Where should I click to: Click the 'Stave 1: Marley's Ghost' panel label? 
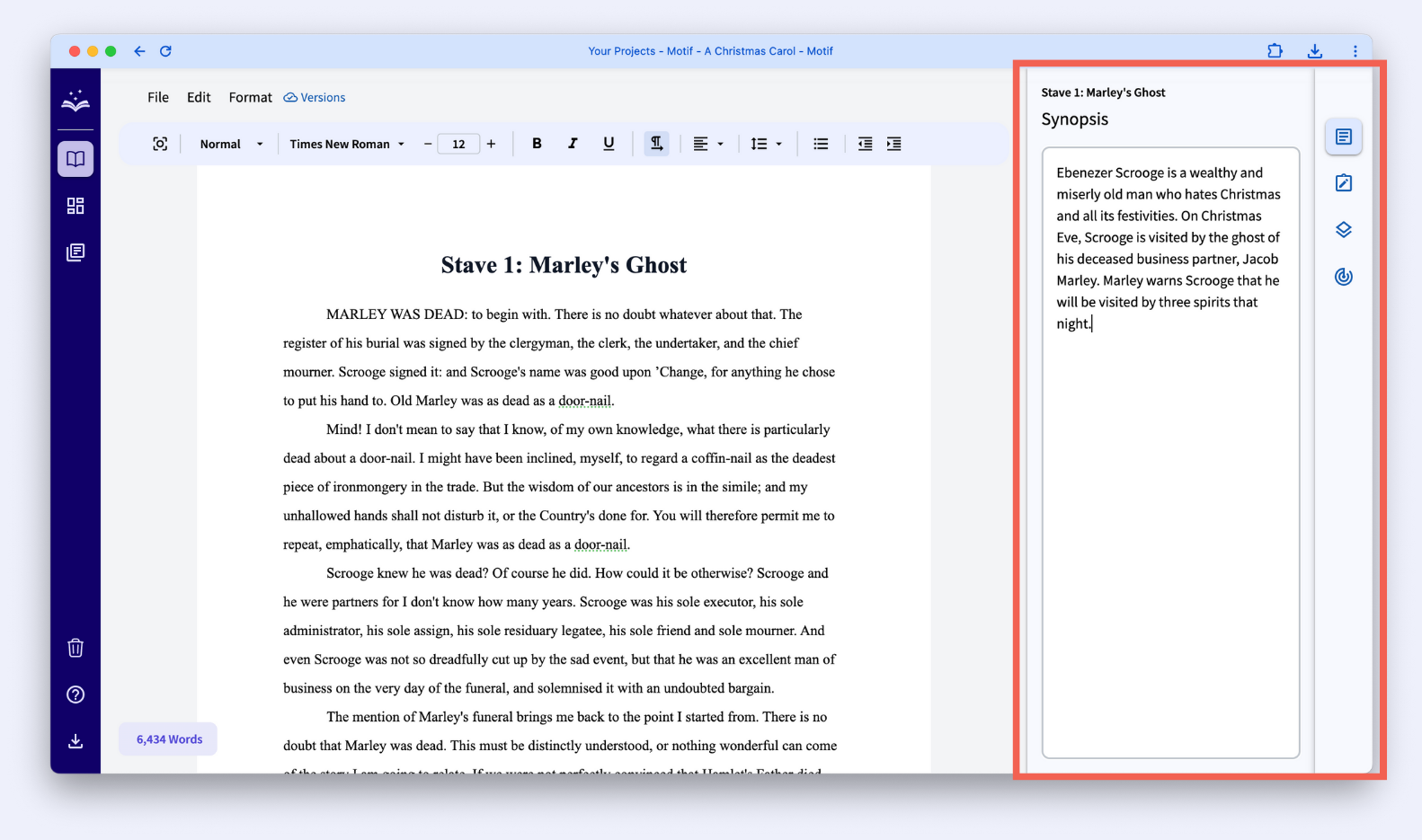coord(1103,93)
